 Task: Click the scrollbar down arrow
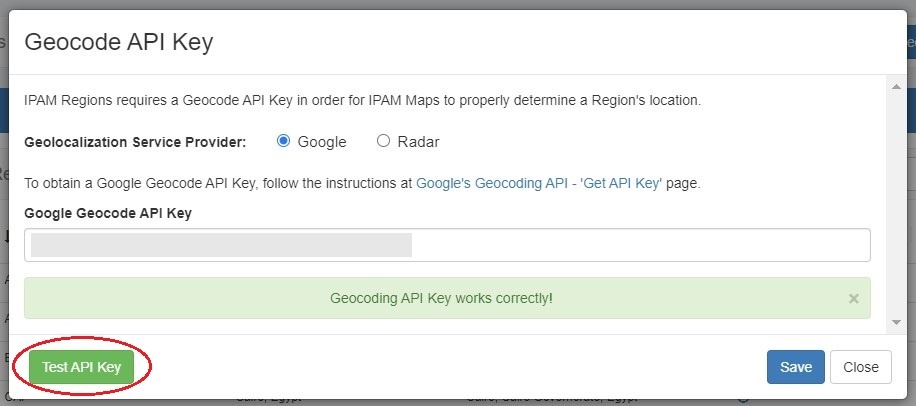pyautogui.click(x=897, y=322)
